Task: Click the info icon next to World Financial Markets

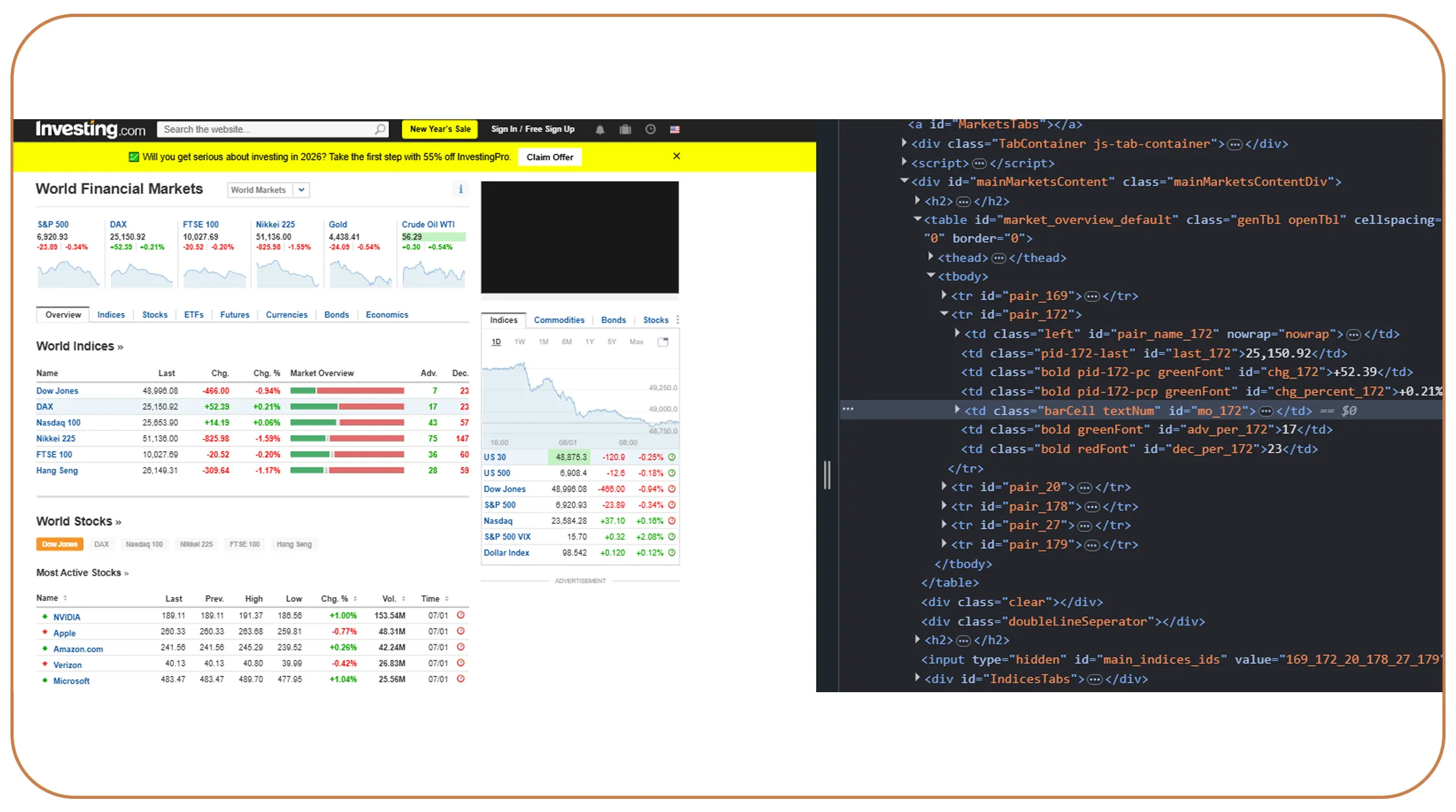Action: tap(460, 189)
